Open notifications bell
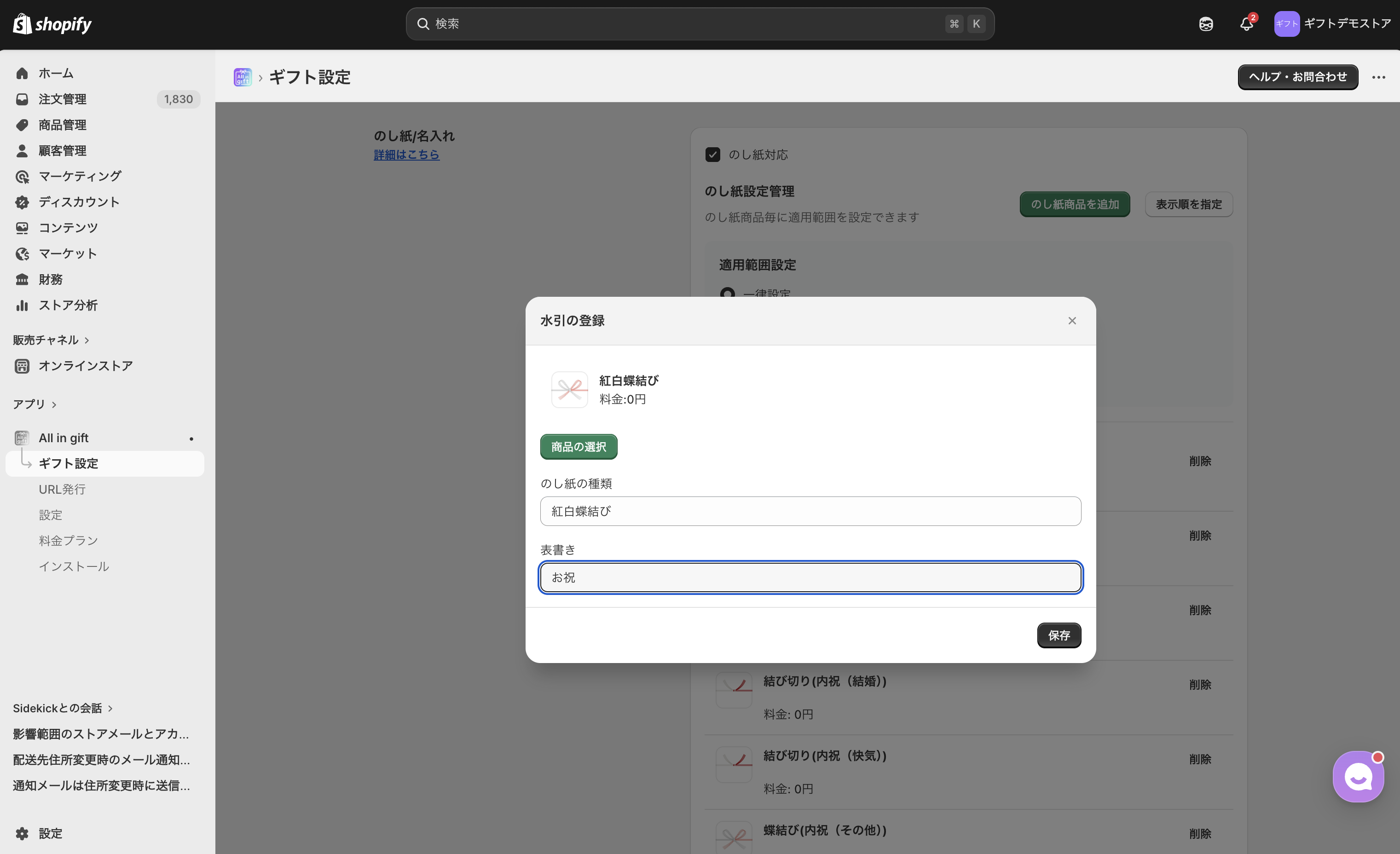 (1246, 24)
